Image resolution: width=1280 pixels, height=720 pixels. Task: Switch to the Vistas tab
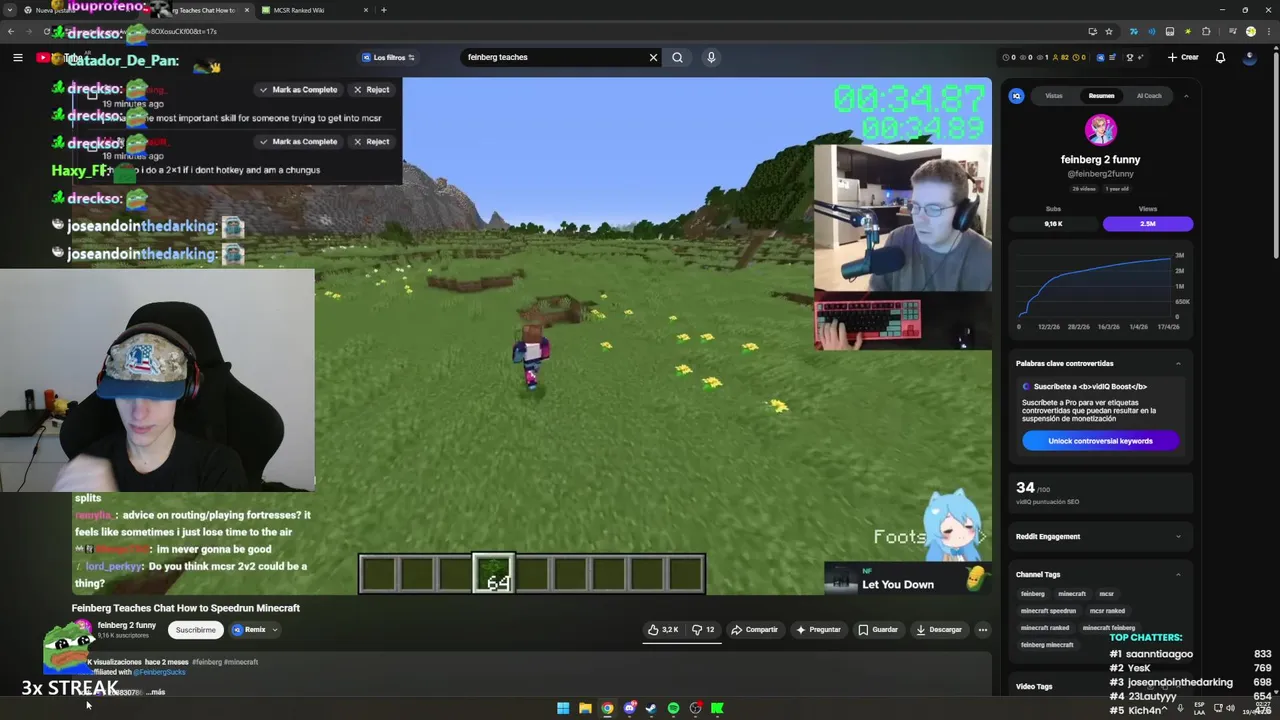1053,96
